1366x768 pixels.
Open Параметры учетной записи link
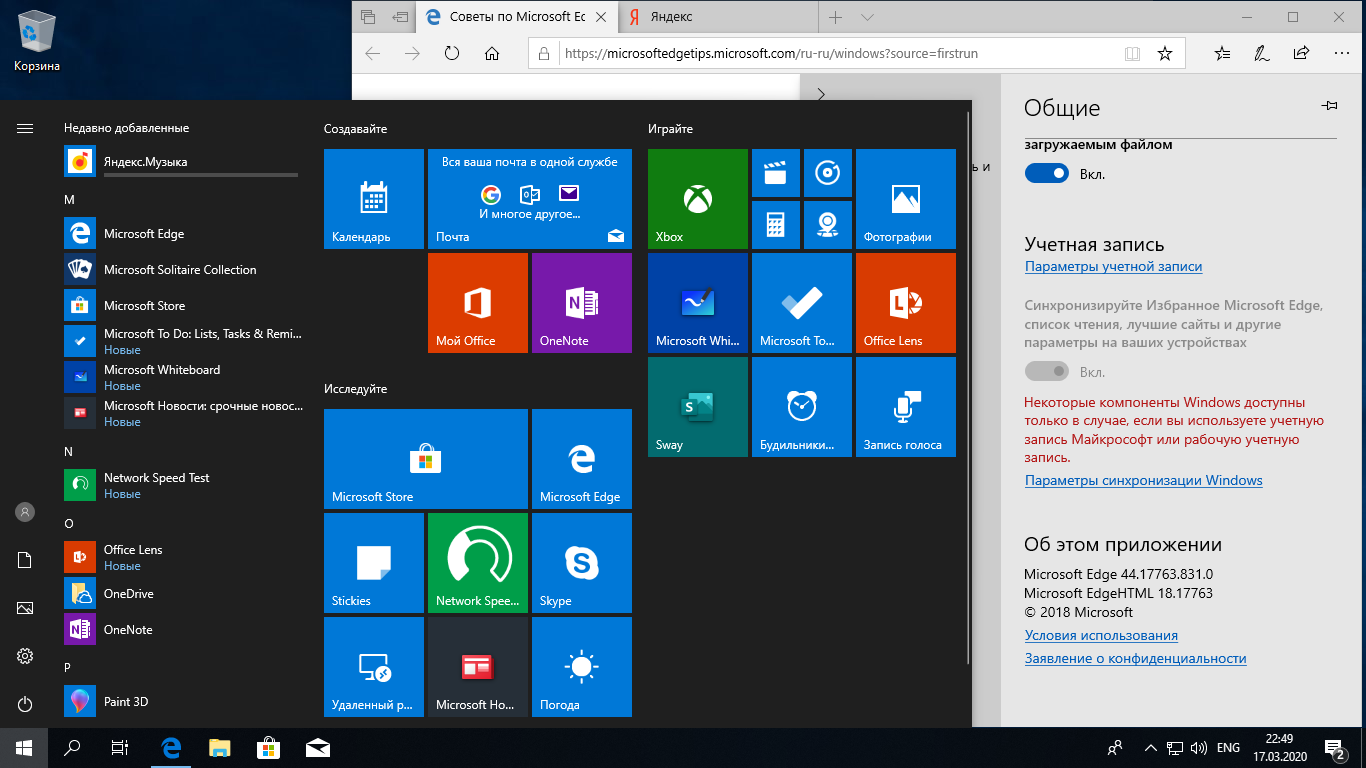point(1113,267)
